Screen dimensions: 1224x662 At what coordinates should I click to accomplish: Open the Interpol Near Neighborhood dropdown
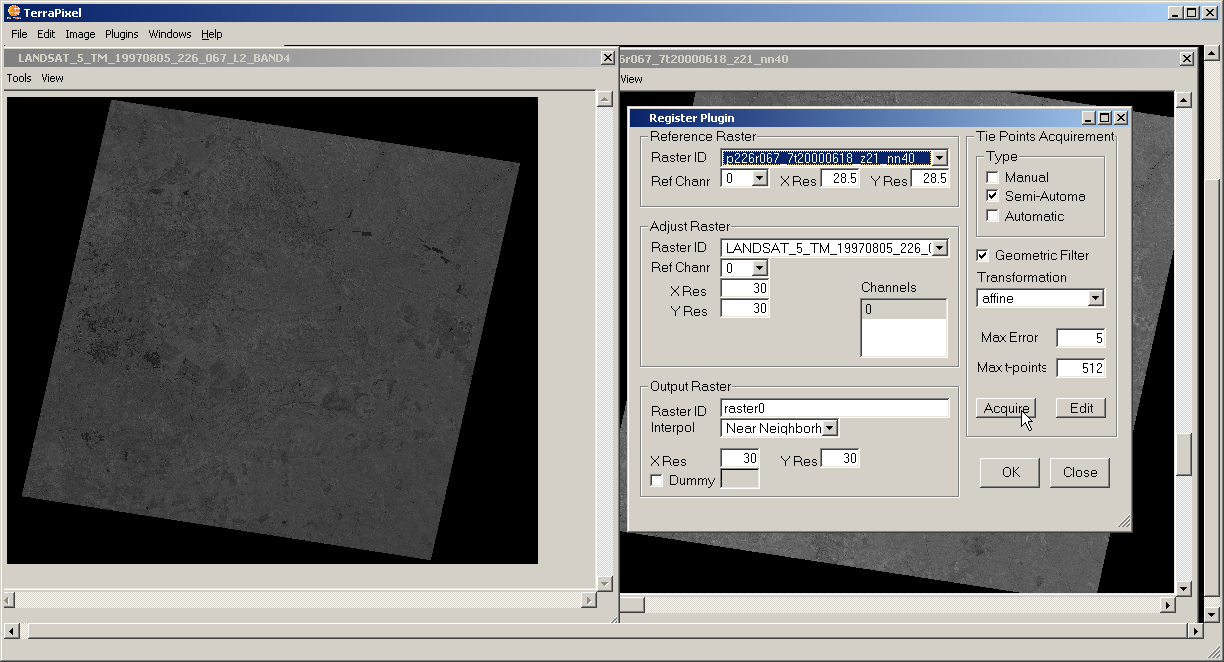[829, 428]
